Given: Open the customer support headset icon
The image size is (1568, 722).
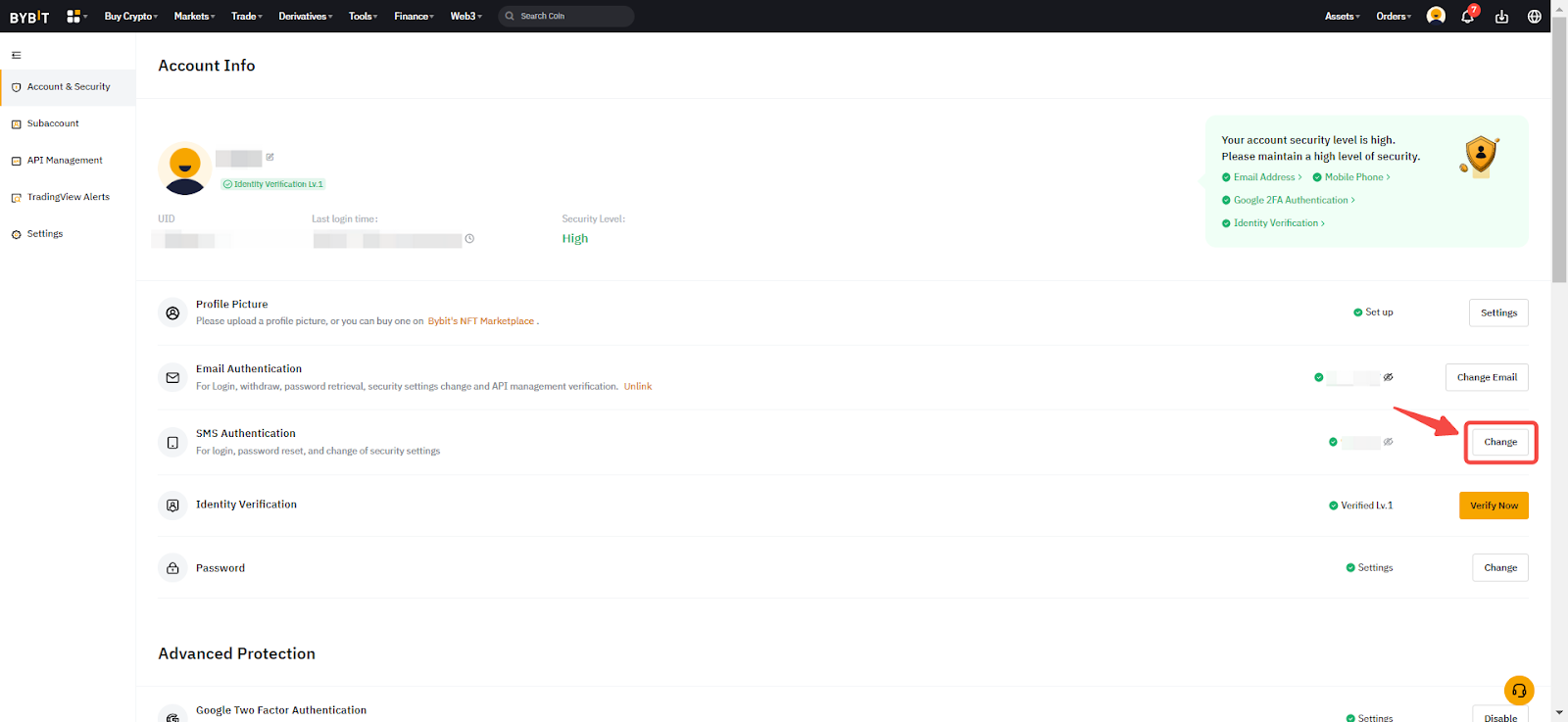Looking at the screenshot, I should click(1519, 691).
